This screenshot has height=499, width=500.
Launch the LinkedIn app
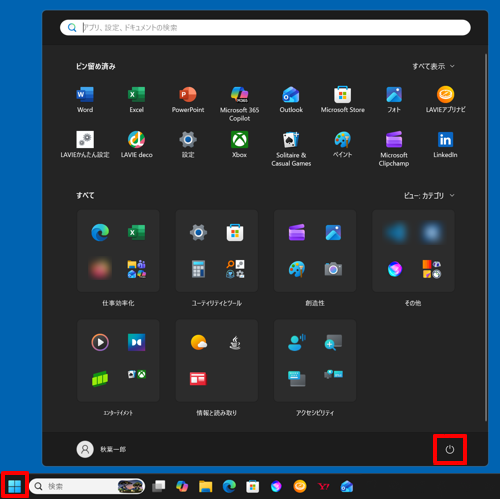(445, 144)
